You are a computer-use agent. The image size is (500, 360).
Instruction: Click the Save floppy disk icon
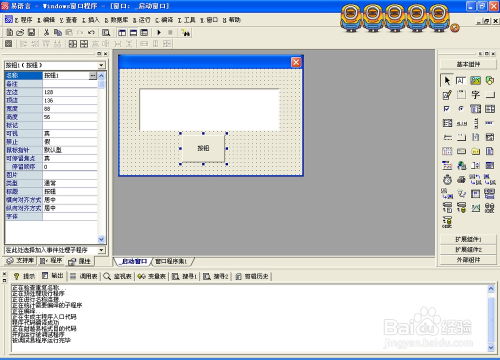pos(31,32)
